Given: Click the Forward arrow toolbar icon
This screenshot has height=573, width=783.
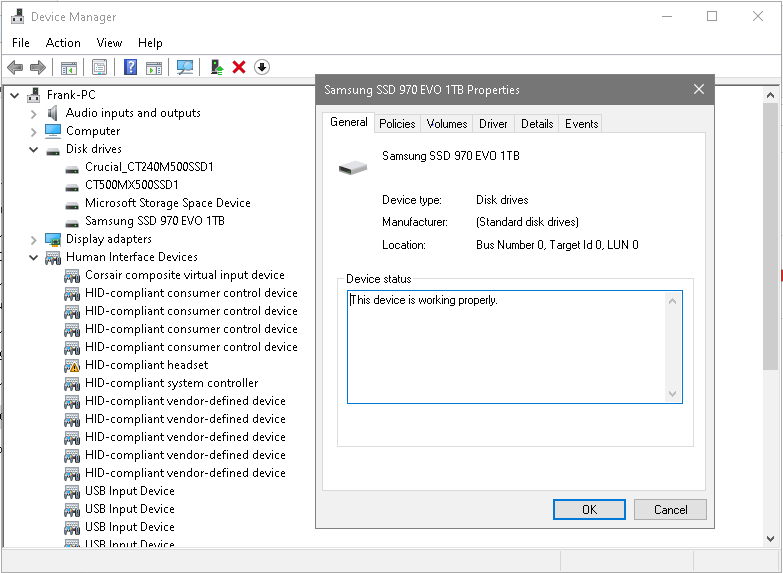Looking at the screenshot, I should click(38, 67).
